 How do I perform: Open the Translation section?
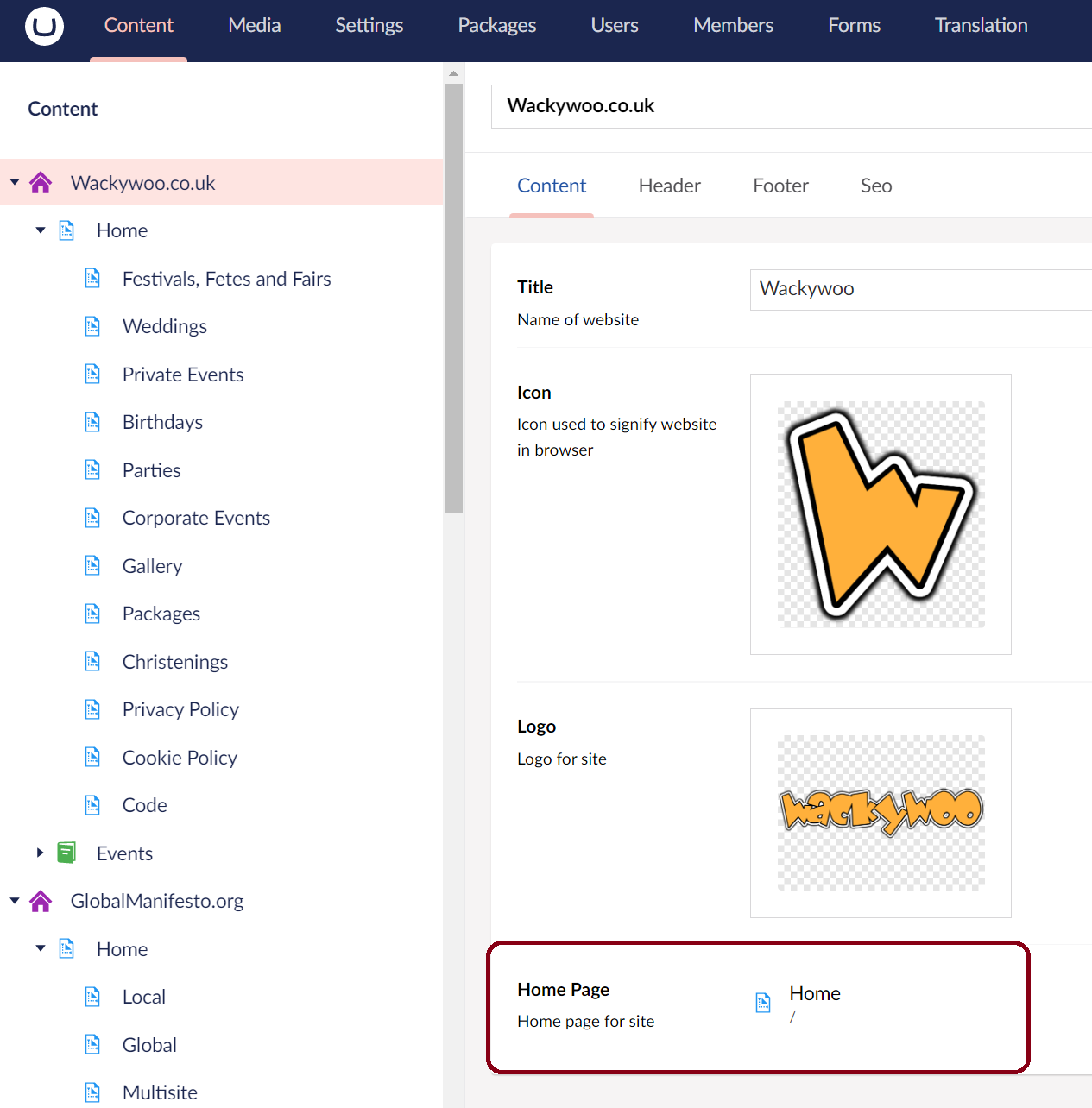(982, 26)
